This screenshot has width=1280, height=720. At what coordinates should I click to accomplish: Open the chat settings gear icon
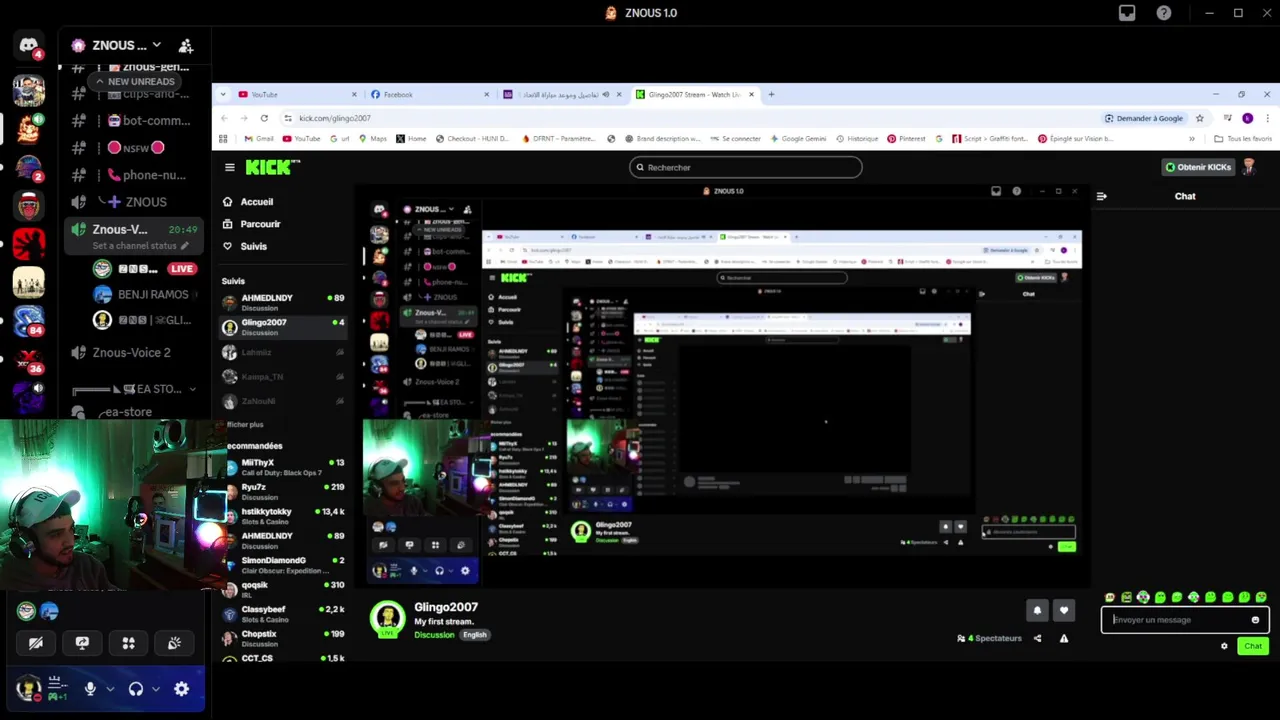[x=1224, y=646]
